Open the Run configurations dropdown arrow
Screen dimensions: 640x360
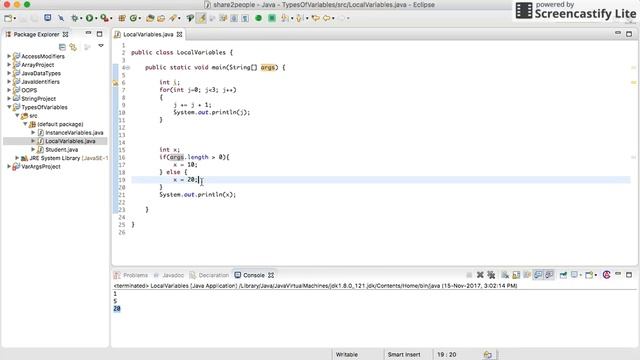point(96,19)
